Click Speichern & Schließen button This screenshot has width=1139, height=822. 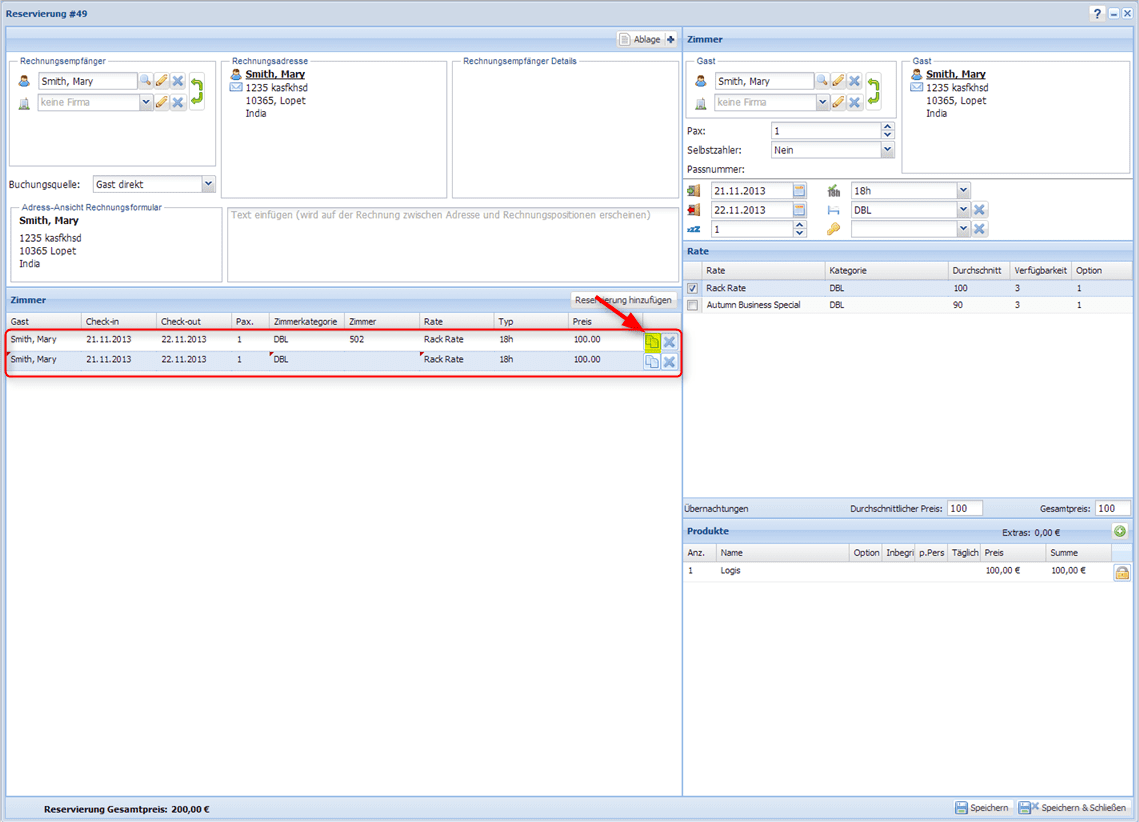1074,808
